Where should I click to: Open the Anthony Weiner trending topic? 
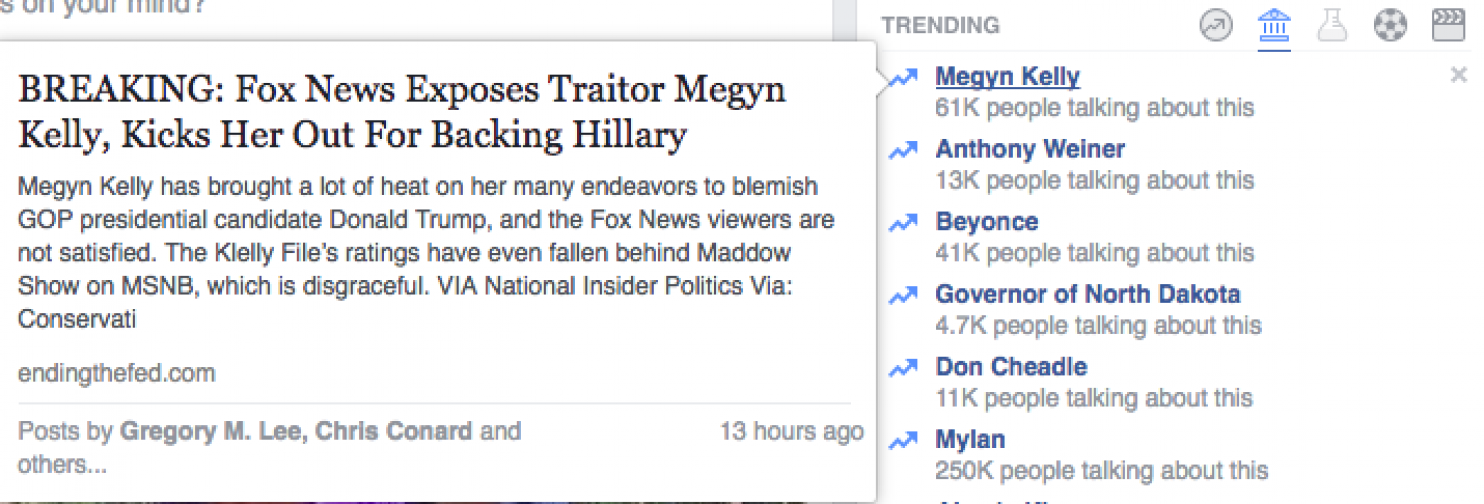pyautogui.click(x=1030, y=150)
